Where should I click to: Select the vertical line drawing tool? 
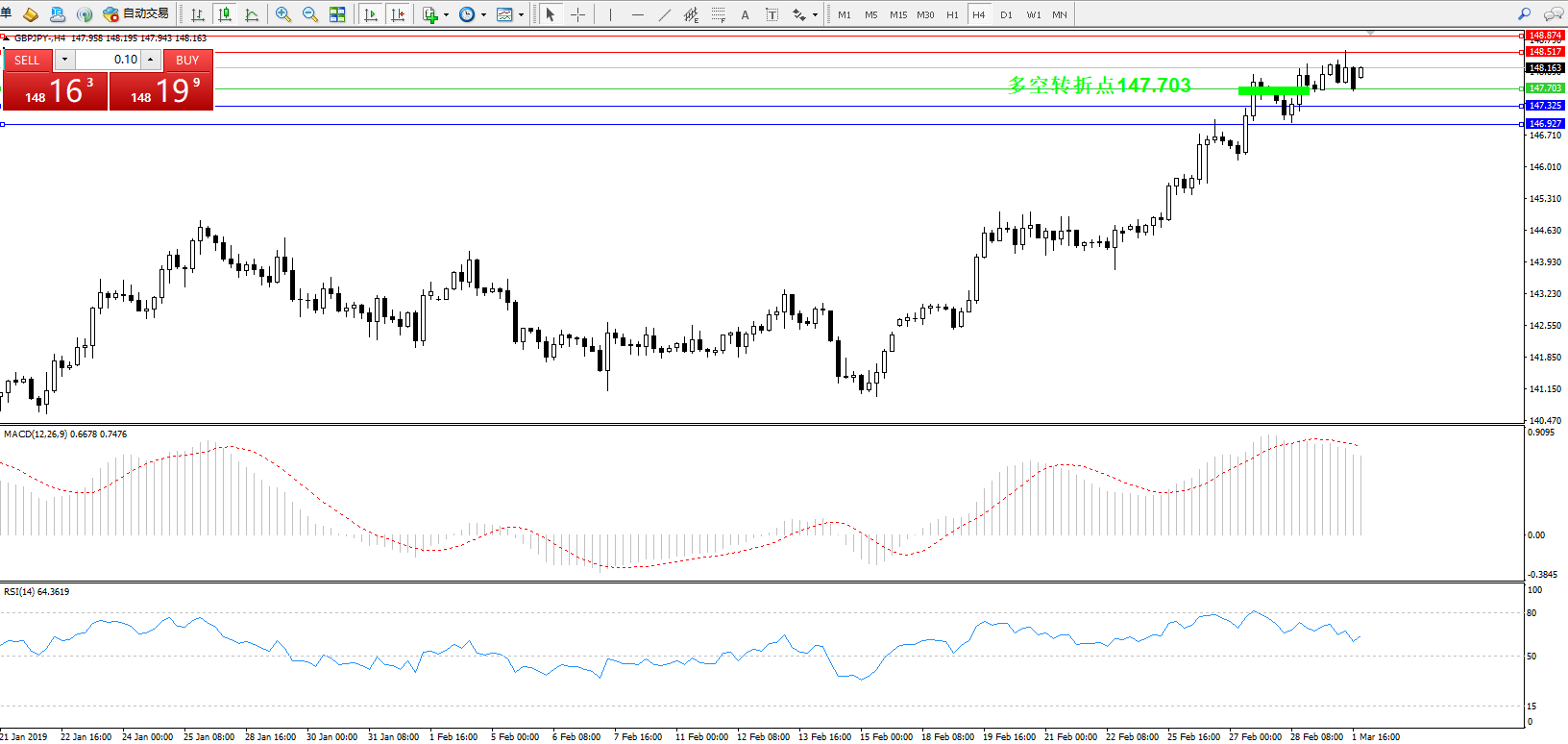click(x=610, y=14)
